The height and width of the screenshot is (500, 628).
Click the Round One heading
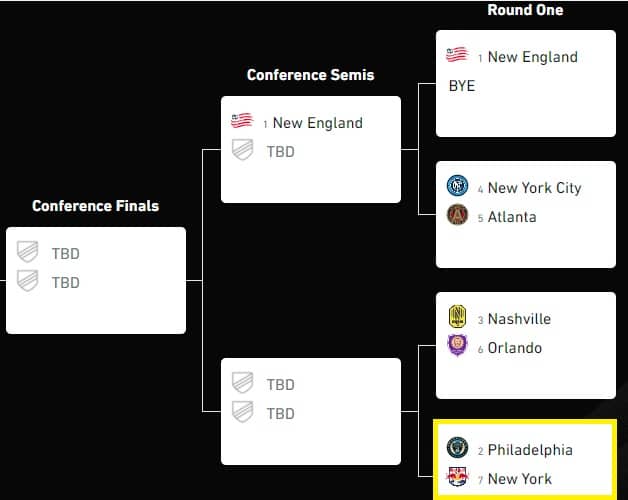tap(525, 10)
